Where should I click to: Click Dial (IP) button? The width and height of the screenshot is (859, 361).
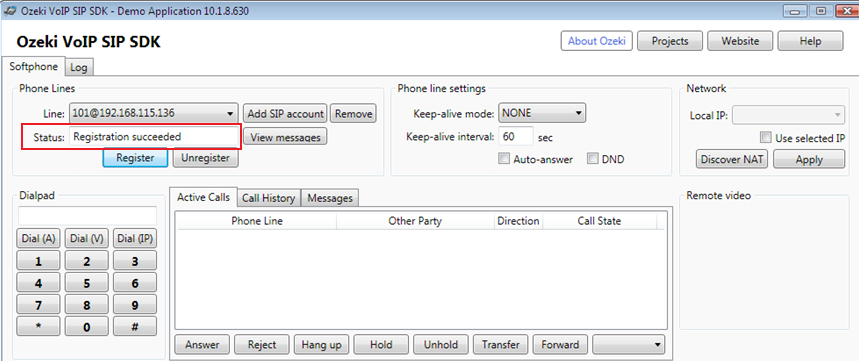pyautogui.click(x=135, y=239)
